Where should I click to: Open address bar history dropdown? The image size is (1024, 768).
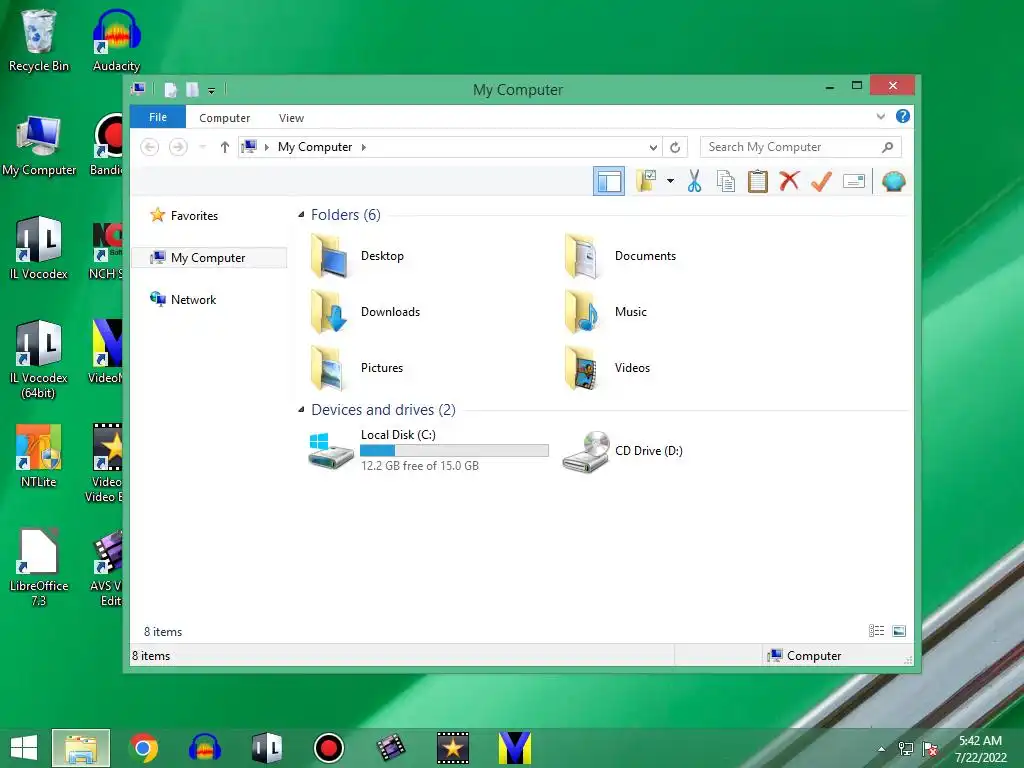coord(652,147)
